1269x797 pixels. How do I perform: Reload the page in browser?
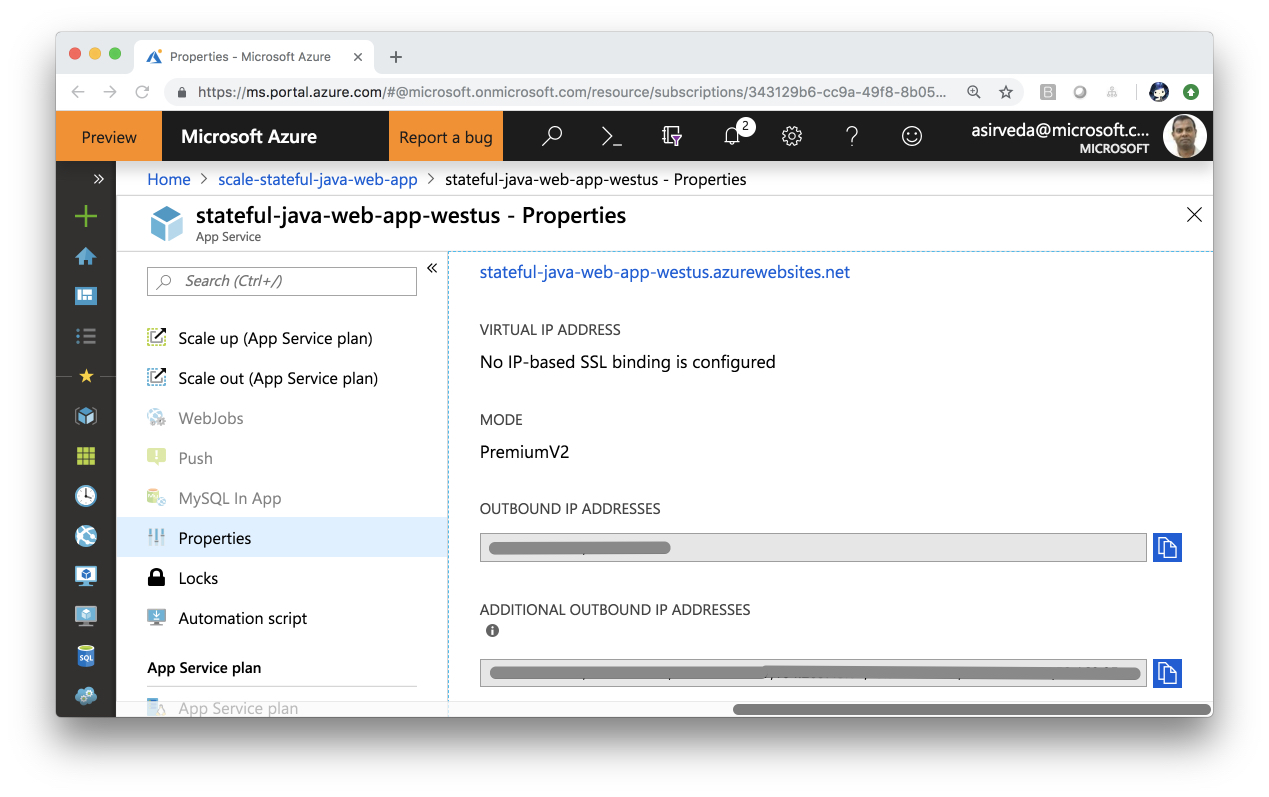point(142,92)
